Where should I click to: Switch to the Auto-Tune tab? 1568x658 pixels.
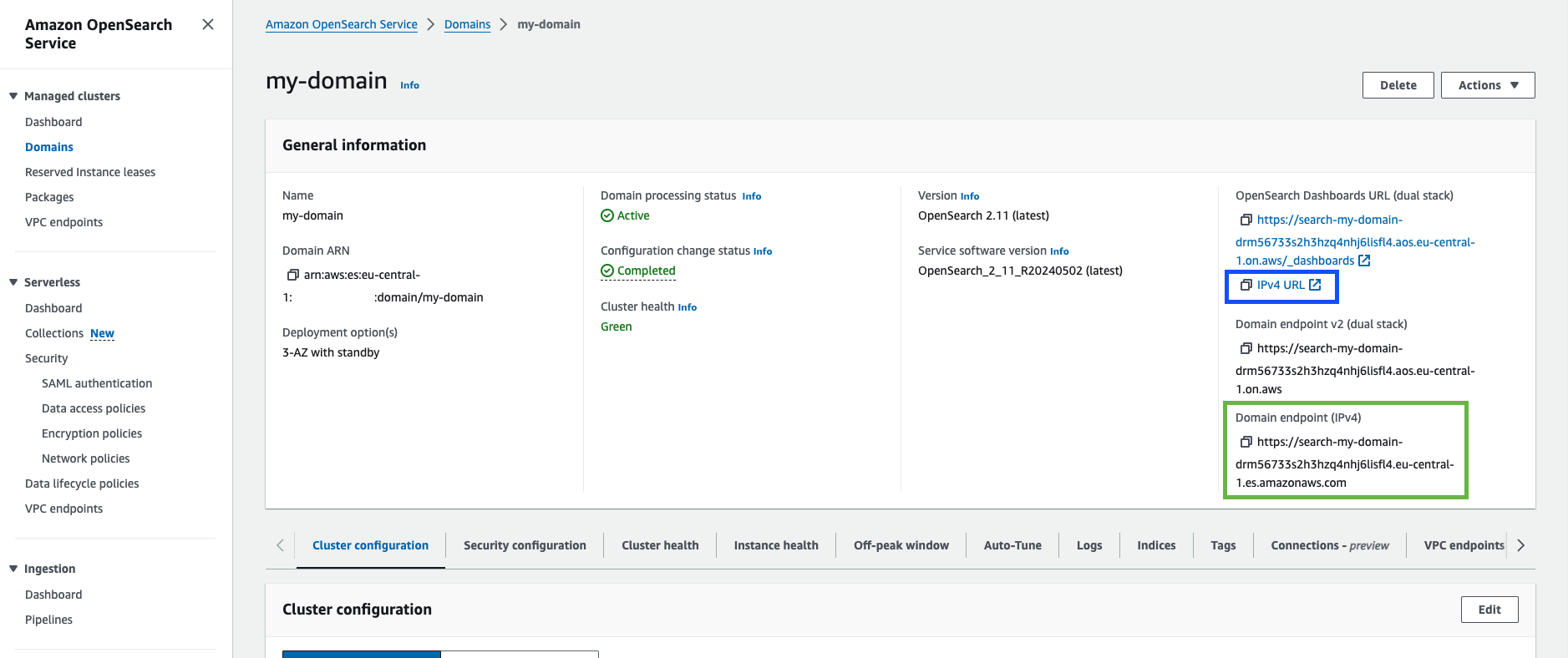click(1012, 545)
